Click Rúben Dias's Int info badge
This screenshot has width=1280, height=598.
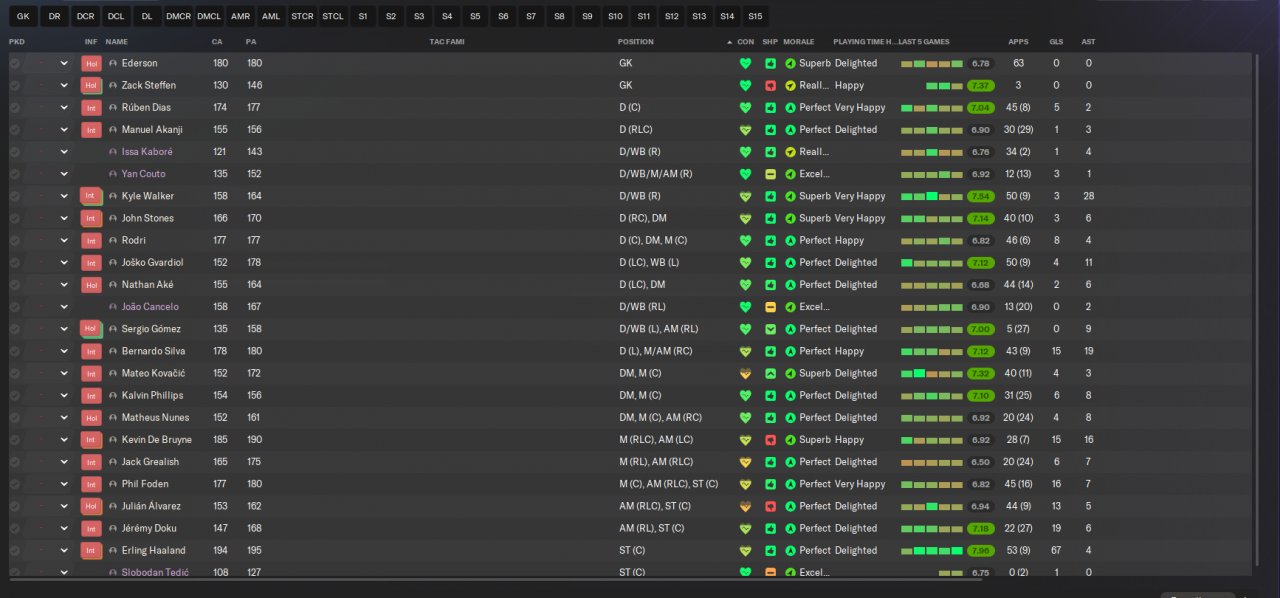pyautogui.click(x=91, y=107)
